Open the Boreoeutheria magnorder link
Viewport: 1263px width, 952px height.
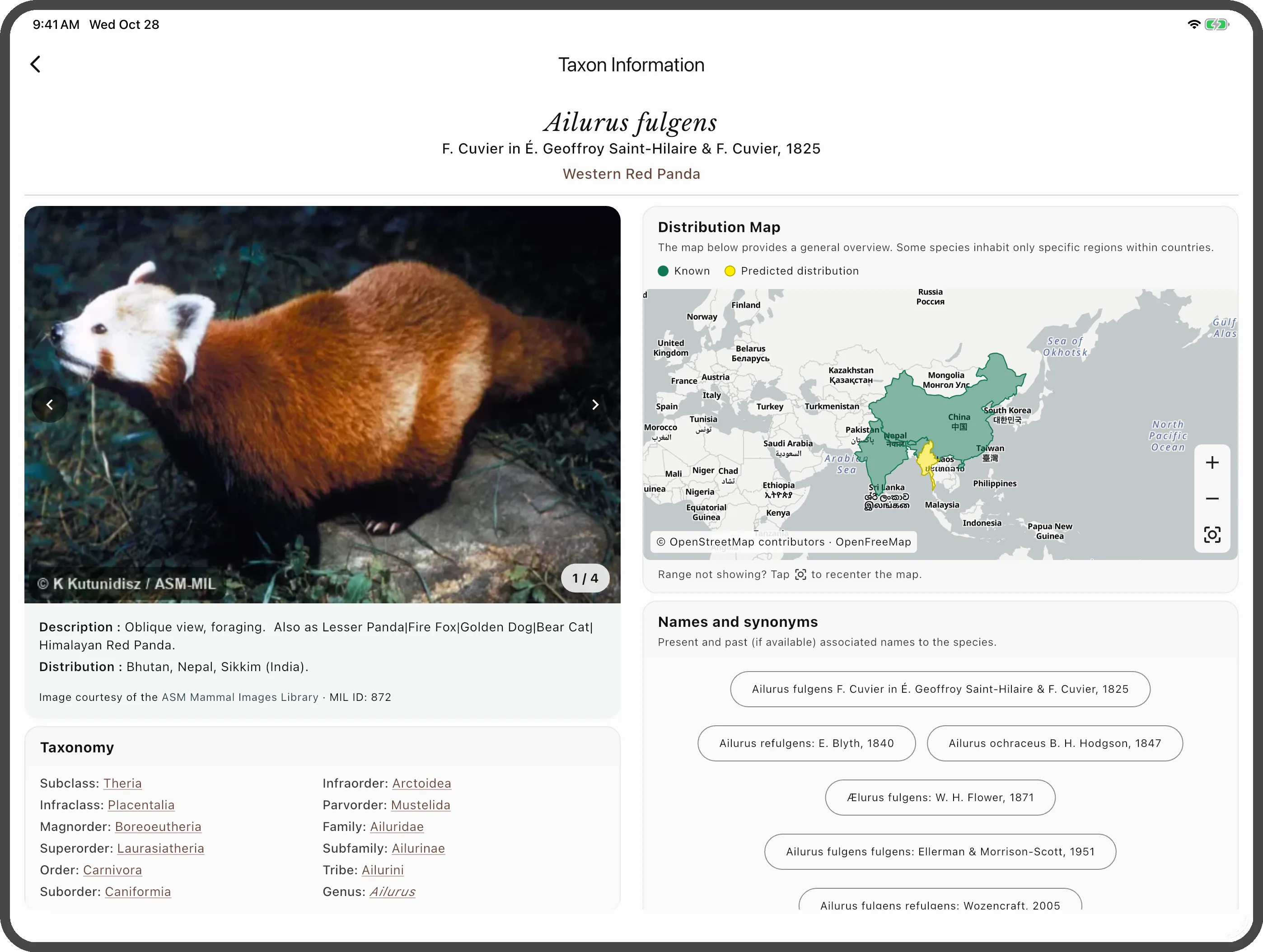point(158,826)
